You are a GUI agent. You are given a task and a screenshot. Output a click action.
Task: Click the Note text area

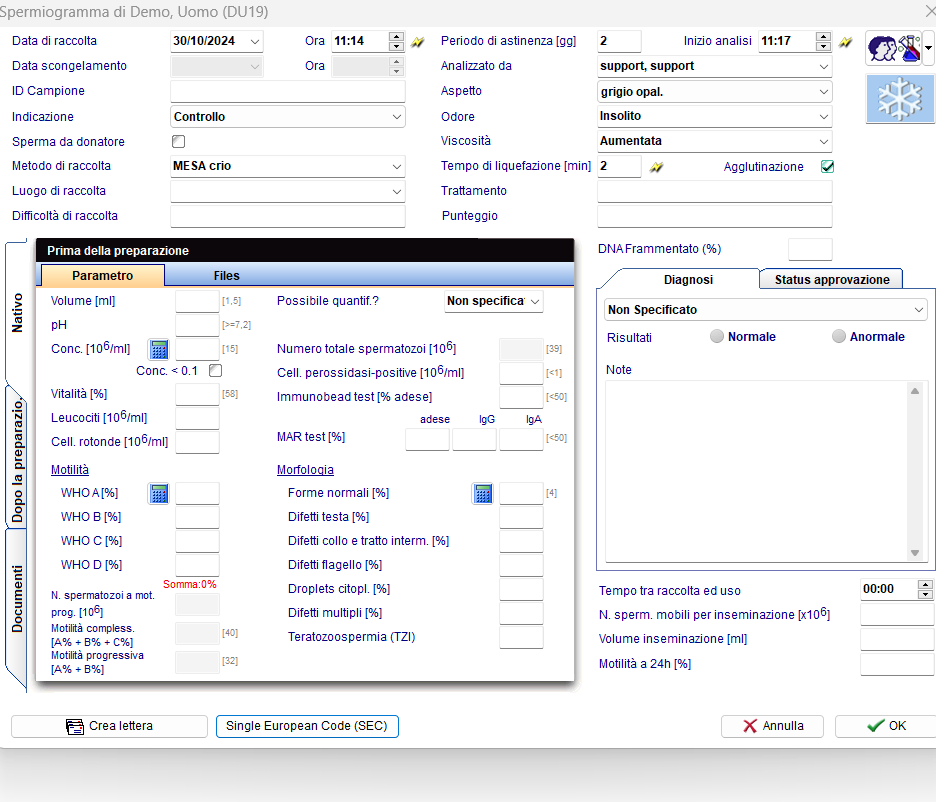pos(756,471)
